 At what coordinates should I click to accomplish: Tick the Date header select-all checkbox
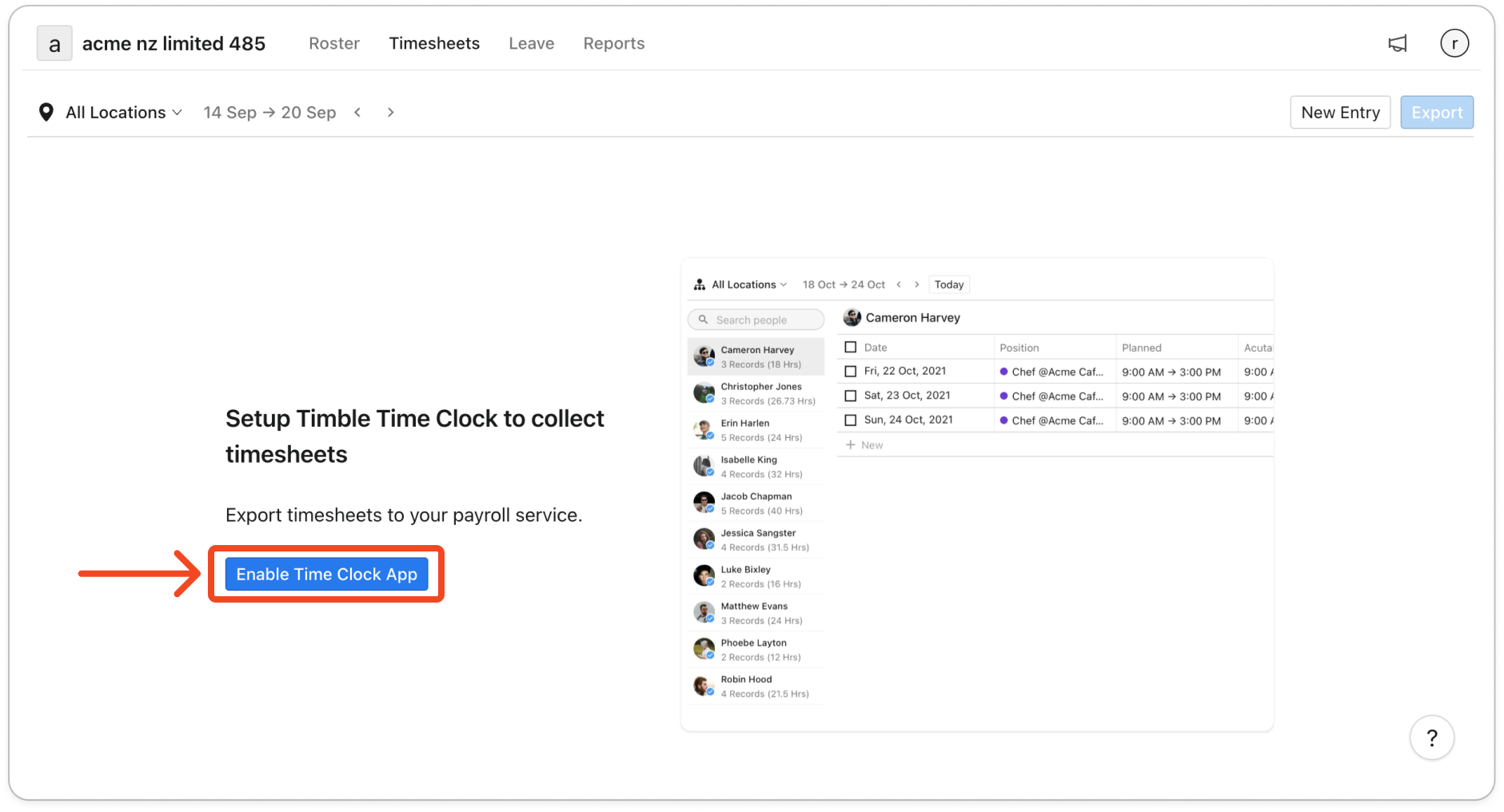851,347
